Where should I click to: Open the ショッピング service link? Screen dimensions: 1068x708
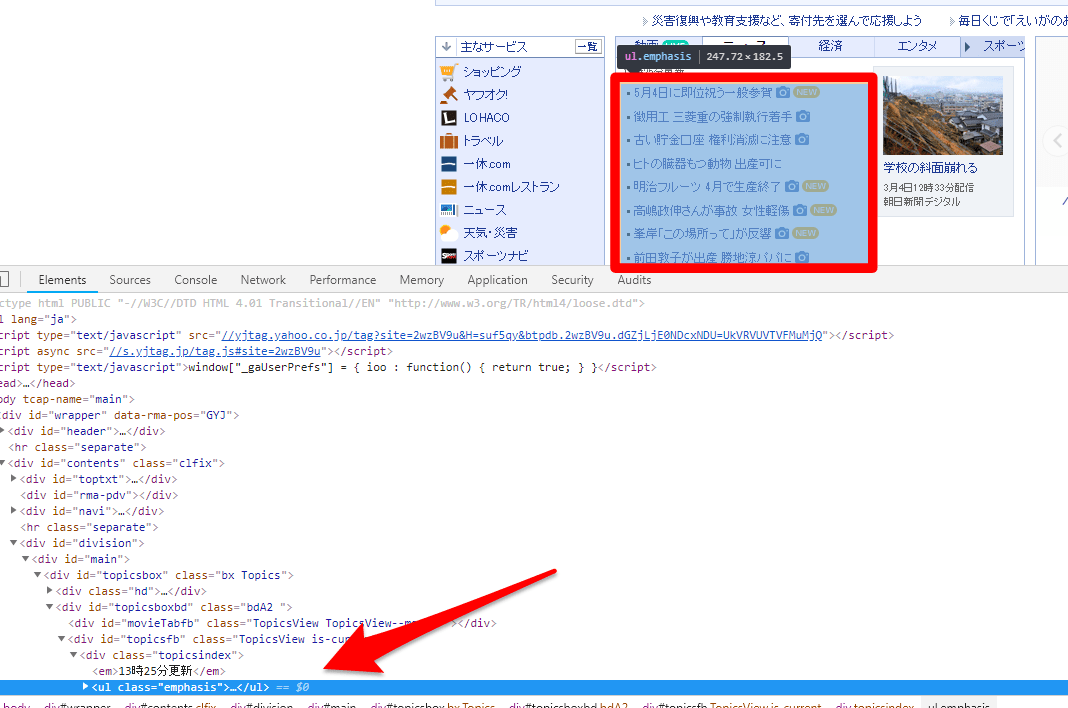tap(492, 72)
